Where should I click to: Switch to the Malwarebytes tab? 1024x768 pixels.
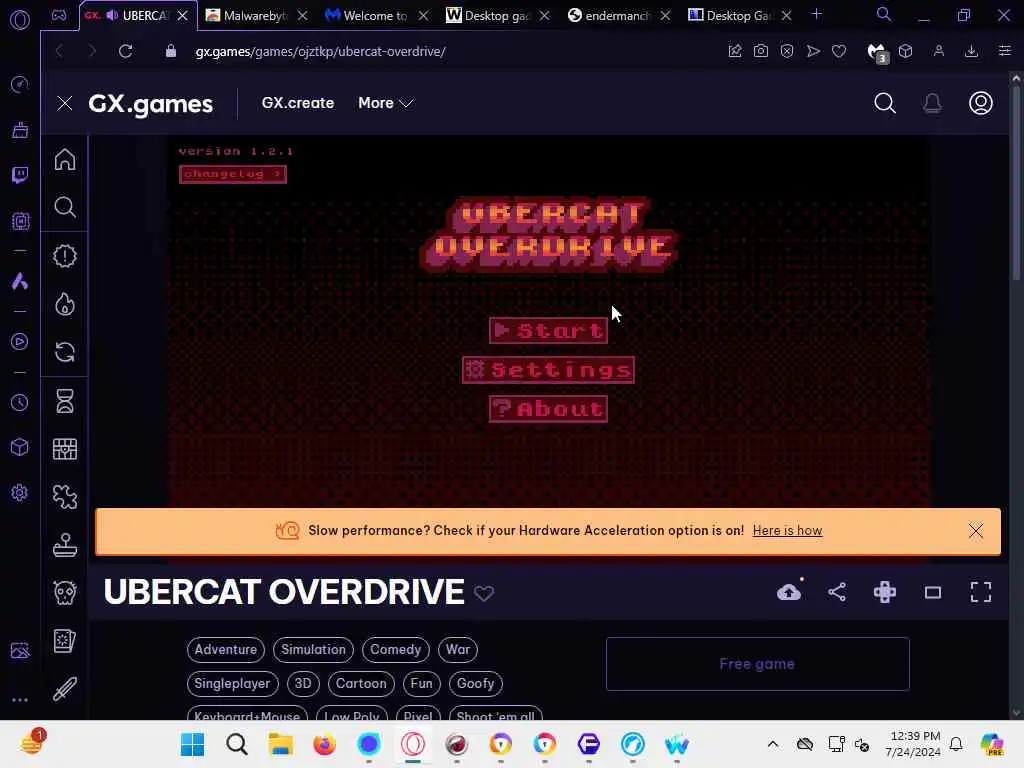[256, 15]
